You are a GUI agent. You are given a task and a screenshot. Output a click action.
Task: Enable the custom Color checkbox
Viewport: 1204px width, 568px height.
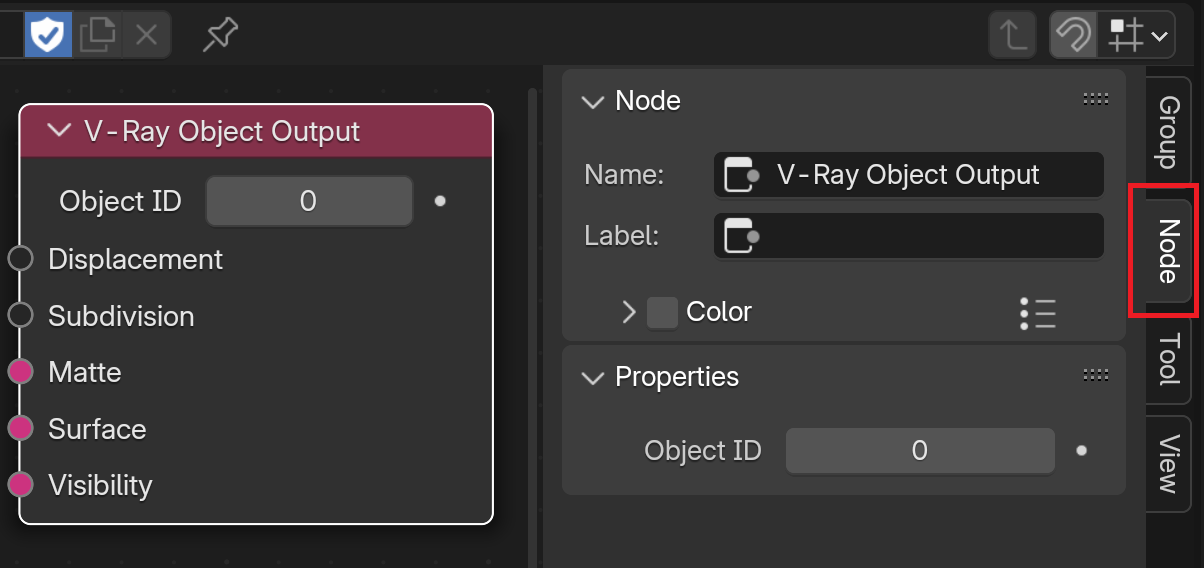(x=662, y=312)
